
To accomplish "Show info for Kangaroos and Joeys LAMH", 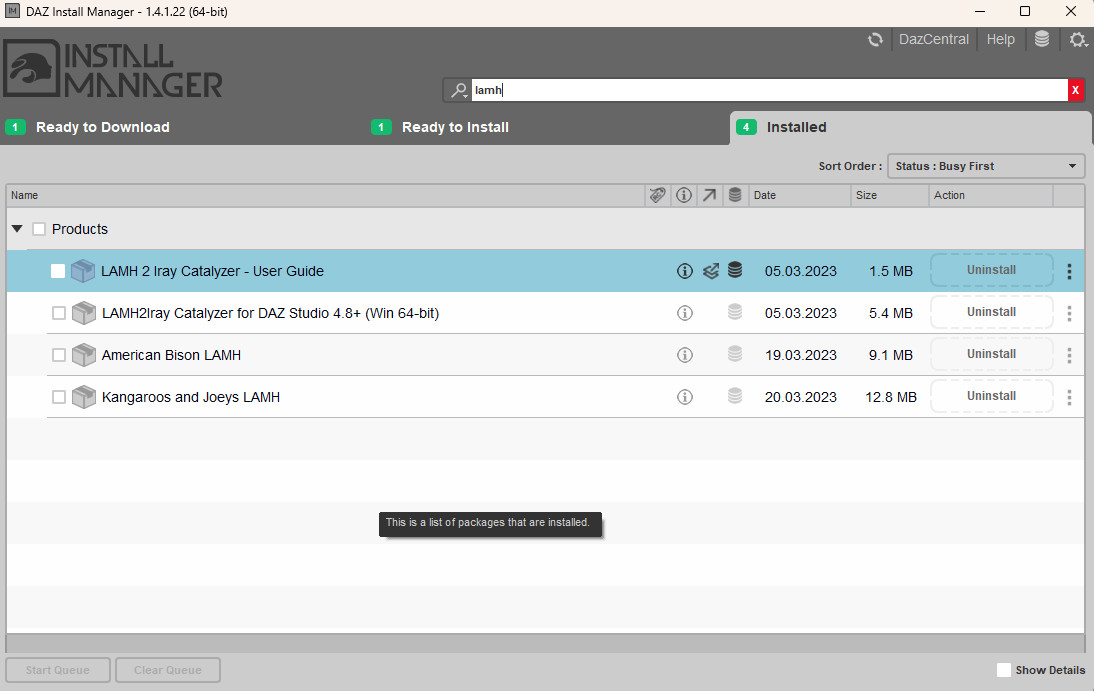I will pos(685,396).
